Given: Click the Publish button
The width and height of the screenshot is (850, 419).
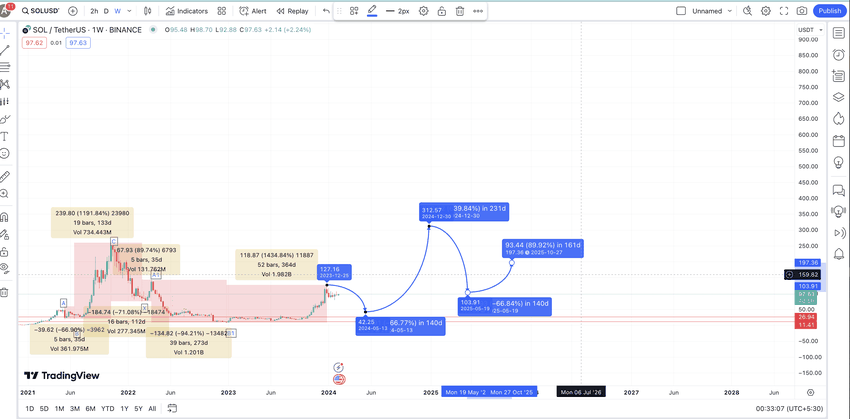Looking at the screenshot, I should coord(829,11).
